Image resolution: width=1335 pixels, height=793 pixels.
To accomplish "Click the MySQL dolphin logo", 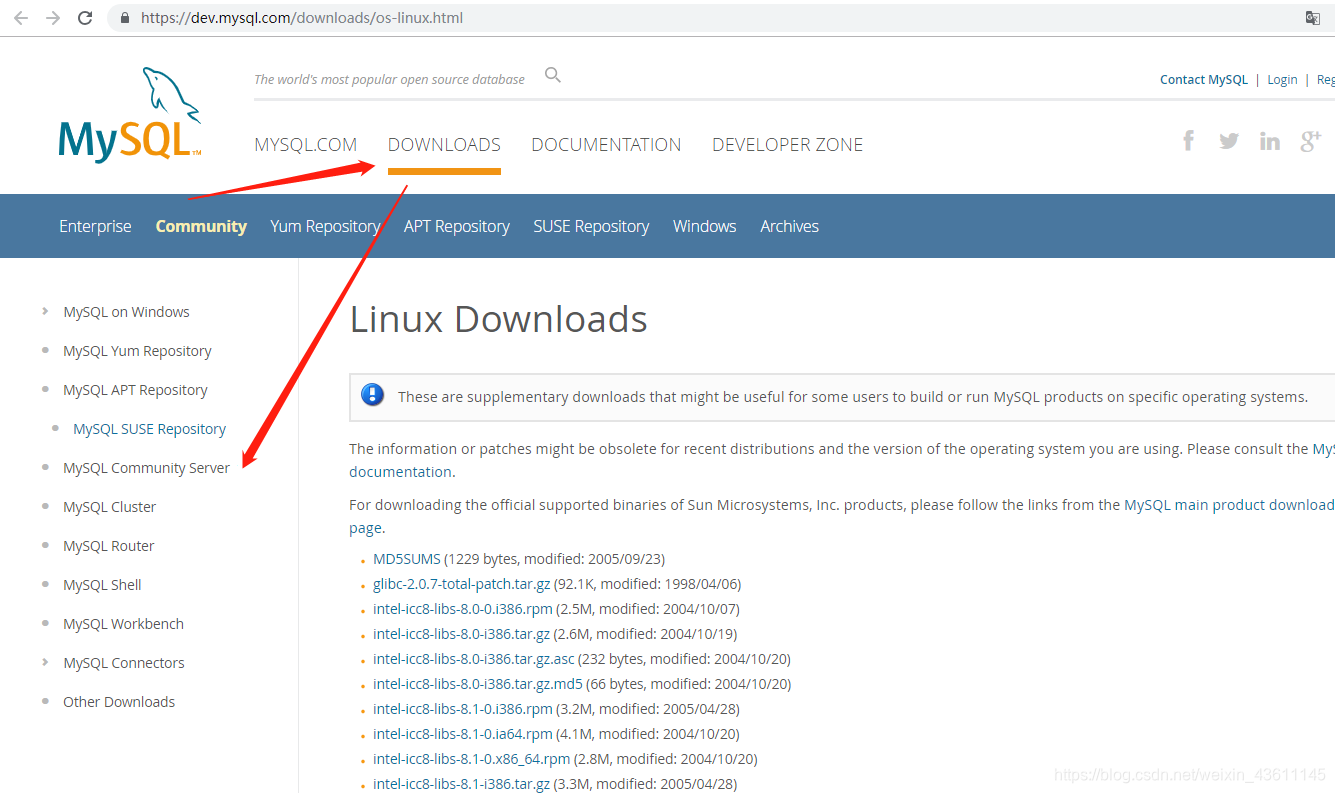I will (131, 114).
